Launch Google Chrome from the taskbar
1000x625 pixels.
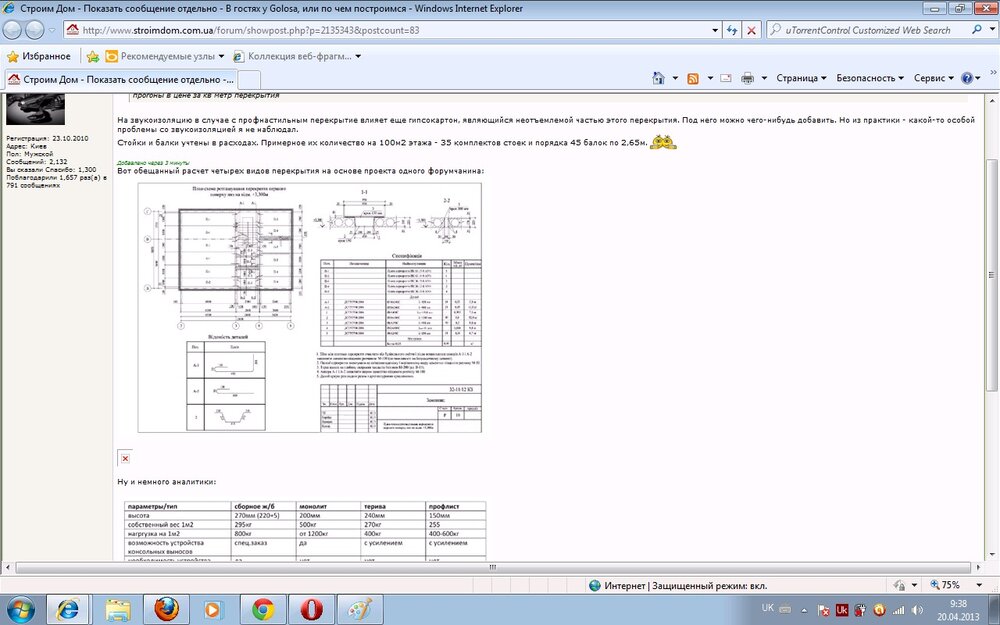[x=262, y=608]
